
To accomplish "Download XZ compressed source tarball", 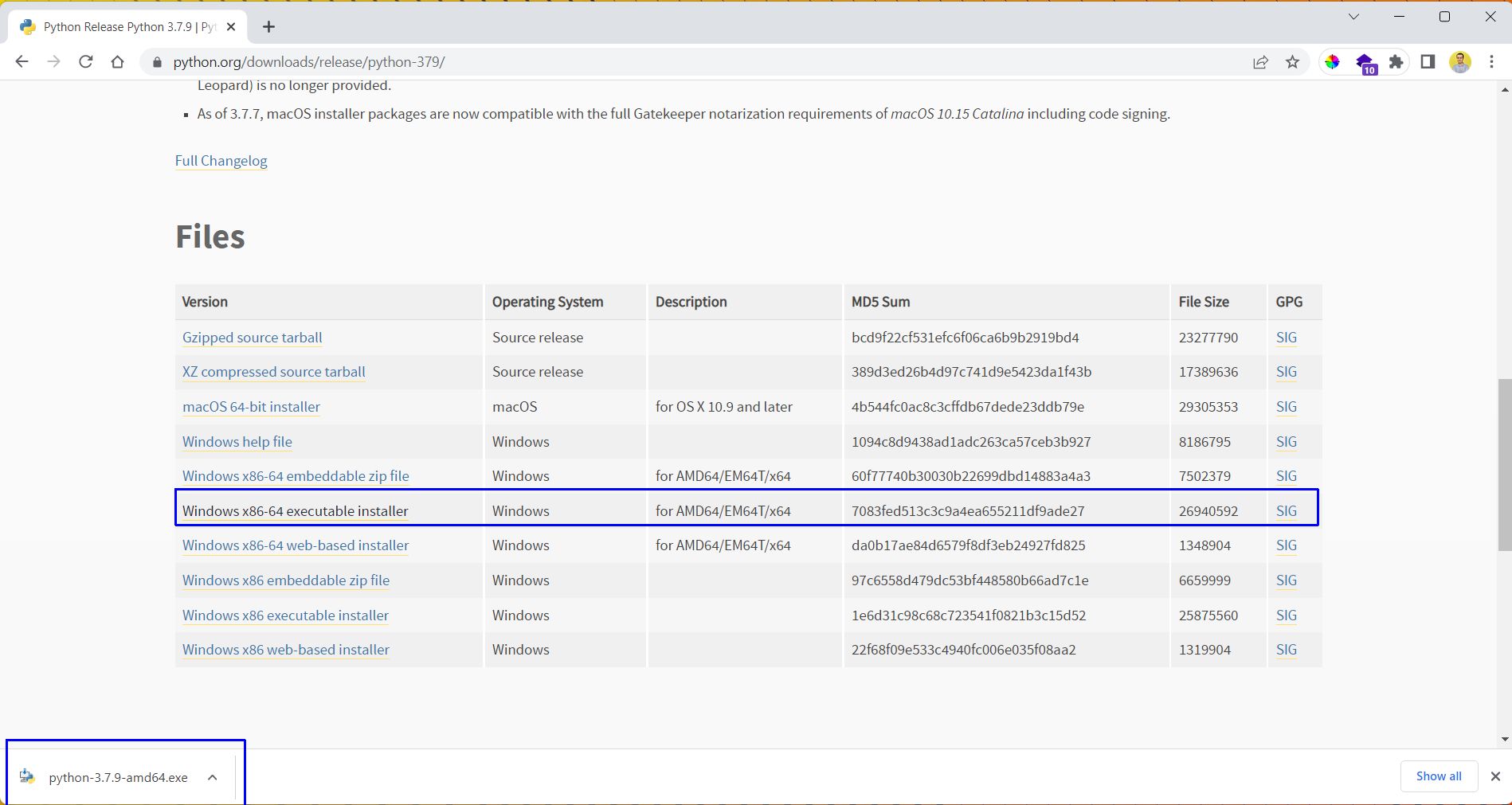I will click(274, 372).
